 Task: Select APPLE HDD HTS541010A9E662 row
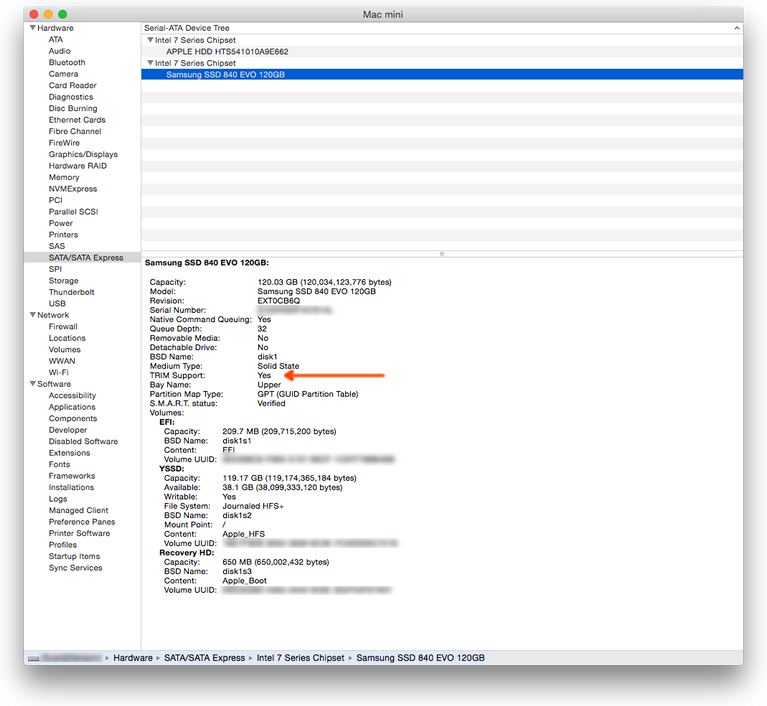[442, 51]
